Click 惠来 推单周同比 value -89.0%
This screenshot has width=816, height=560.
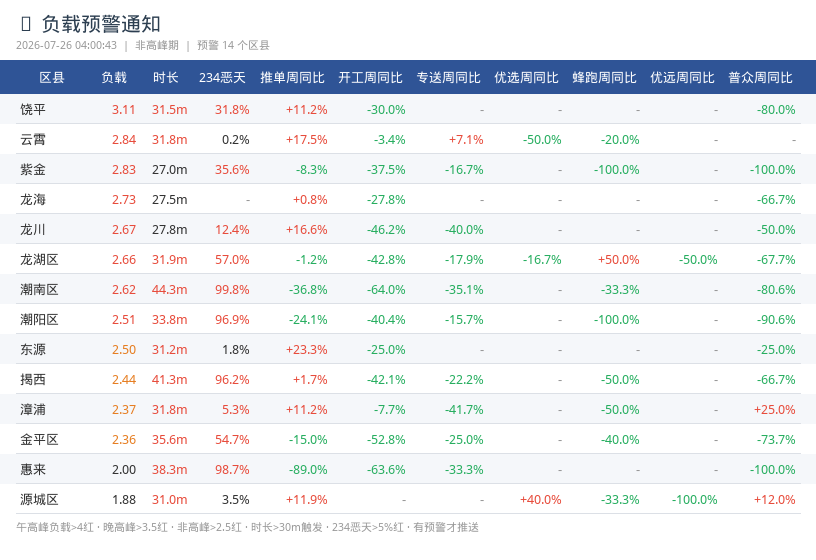click(309, 470)
